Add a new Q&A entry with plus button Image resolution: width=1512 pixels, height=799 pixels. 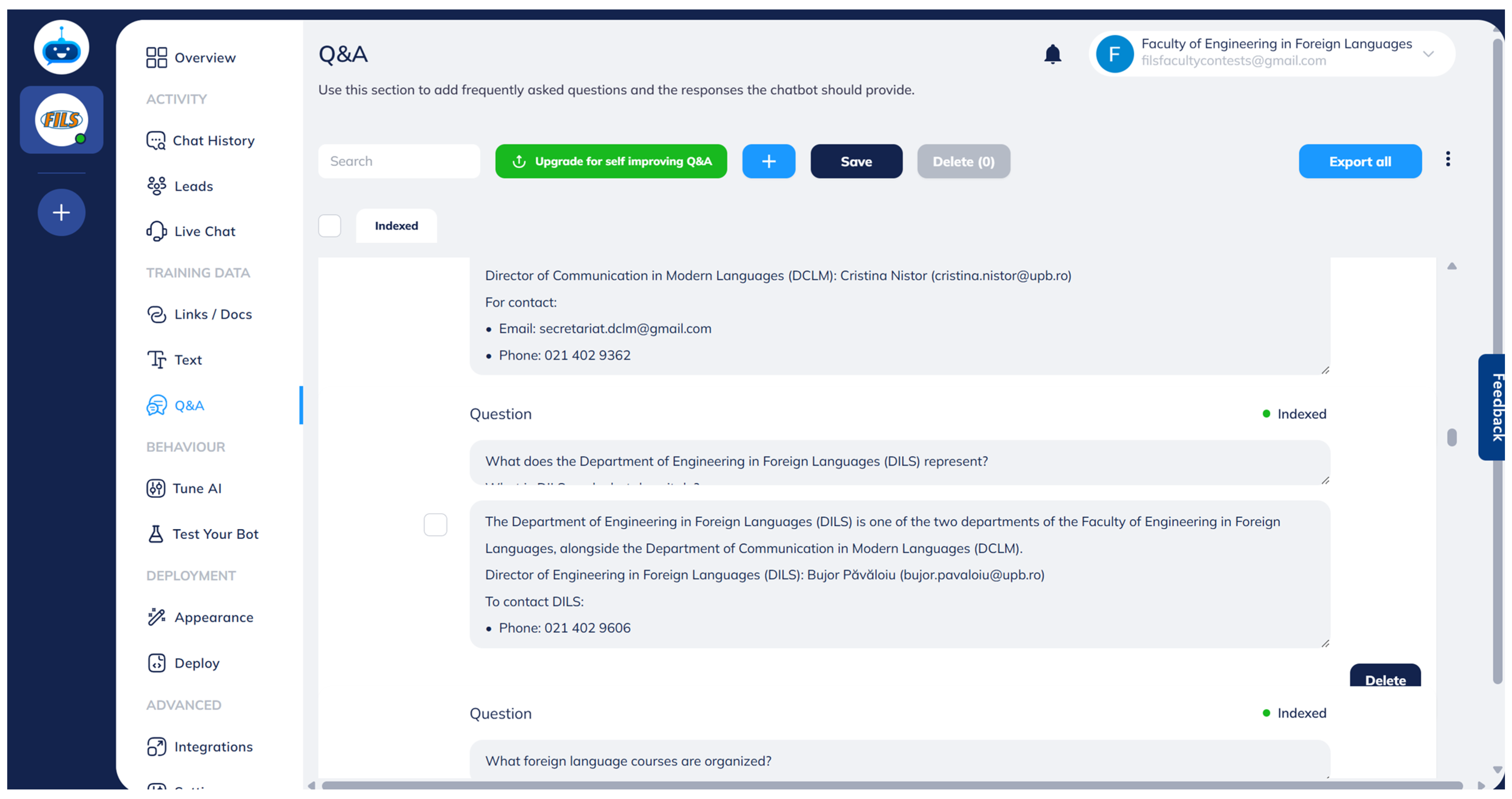pos(768,161)
